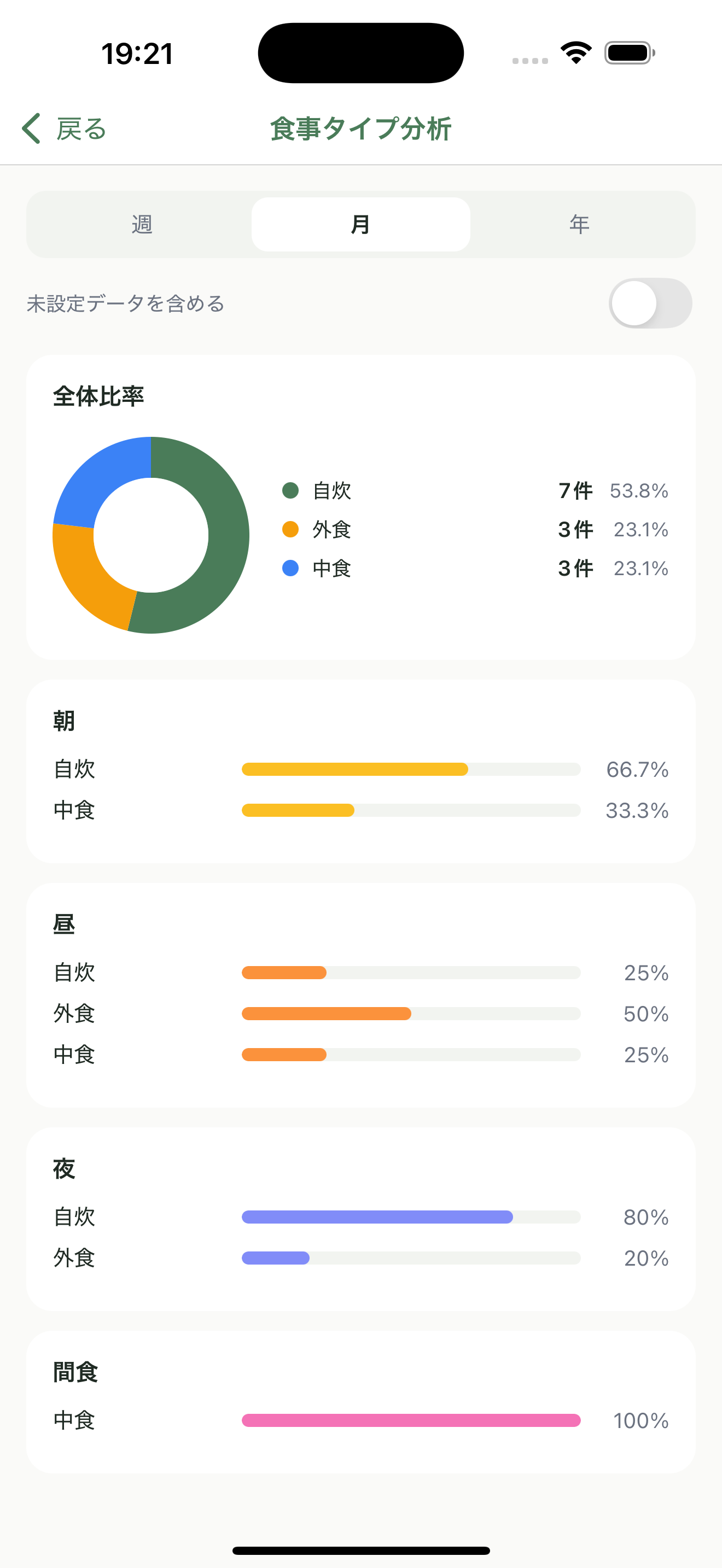Image resolution: width=722 pixels, height=1568 pixels.
Task: Tap the donut chart center
Action: coord(151,535)
